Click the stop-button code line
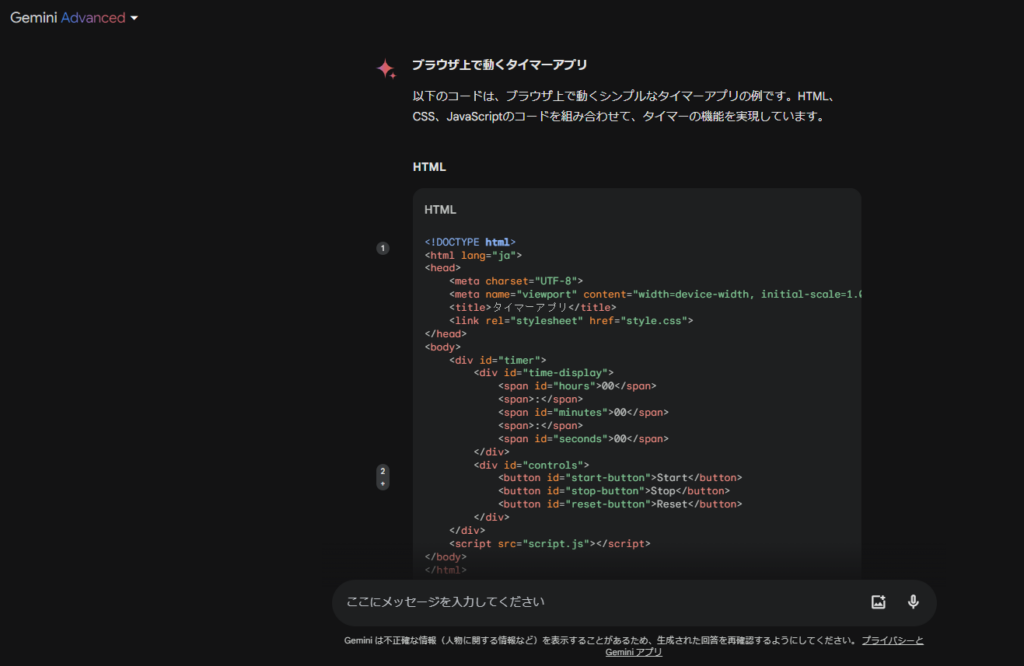The image size is (1024, 666). pos(614,491)
